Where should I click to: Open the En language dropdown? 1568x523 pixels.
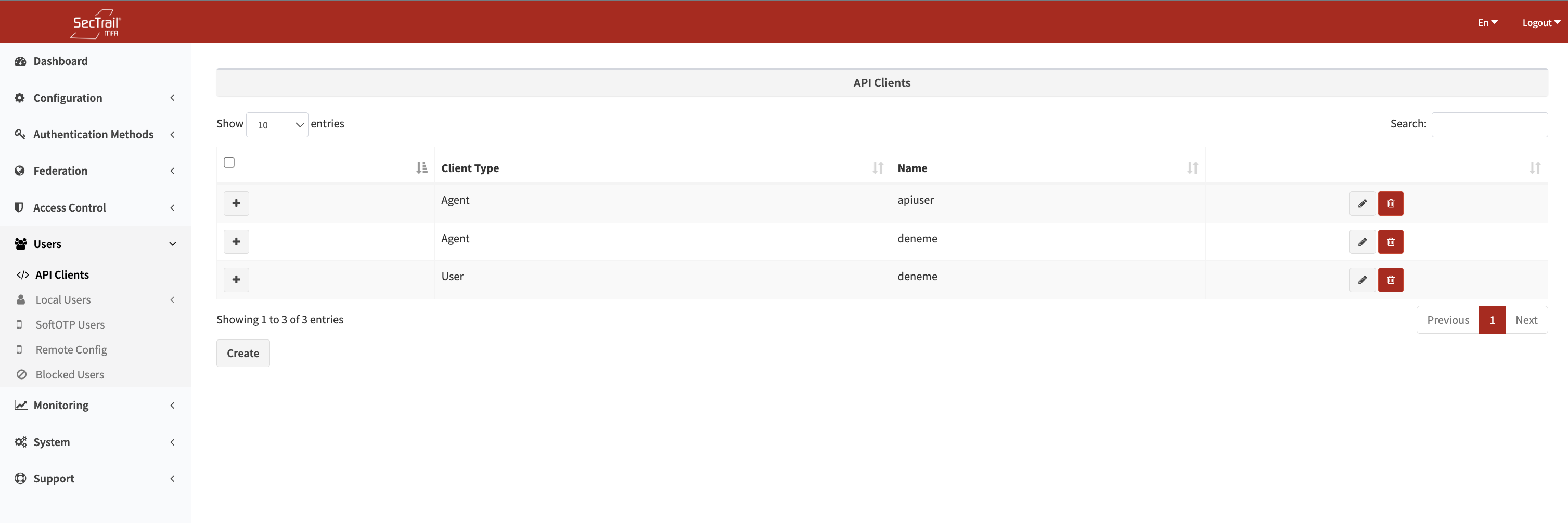(x=1487, y=22)
